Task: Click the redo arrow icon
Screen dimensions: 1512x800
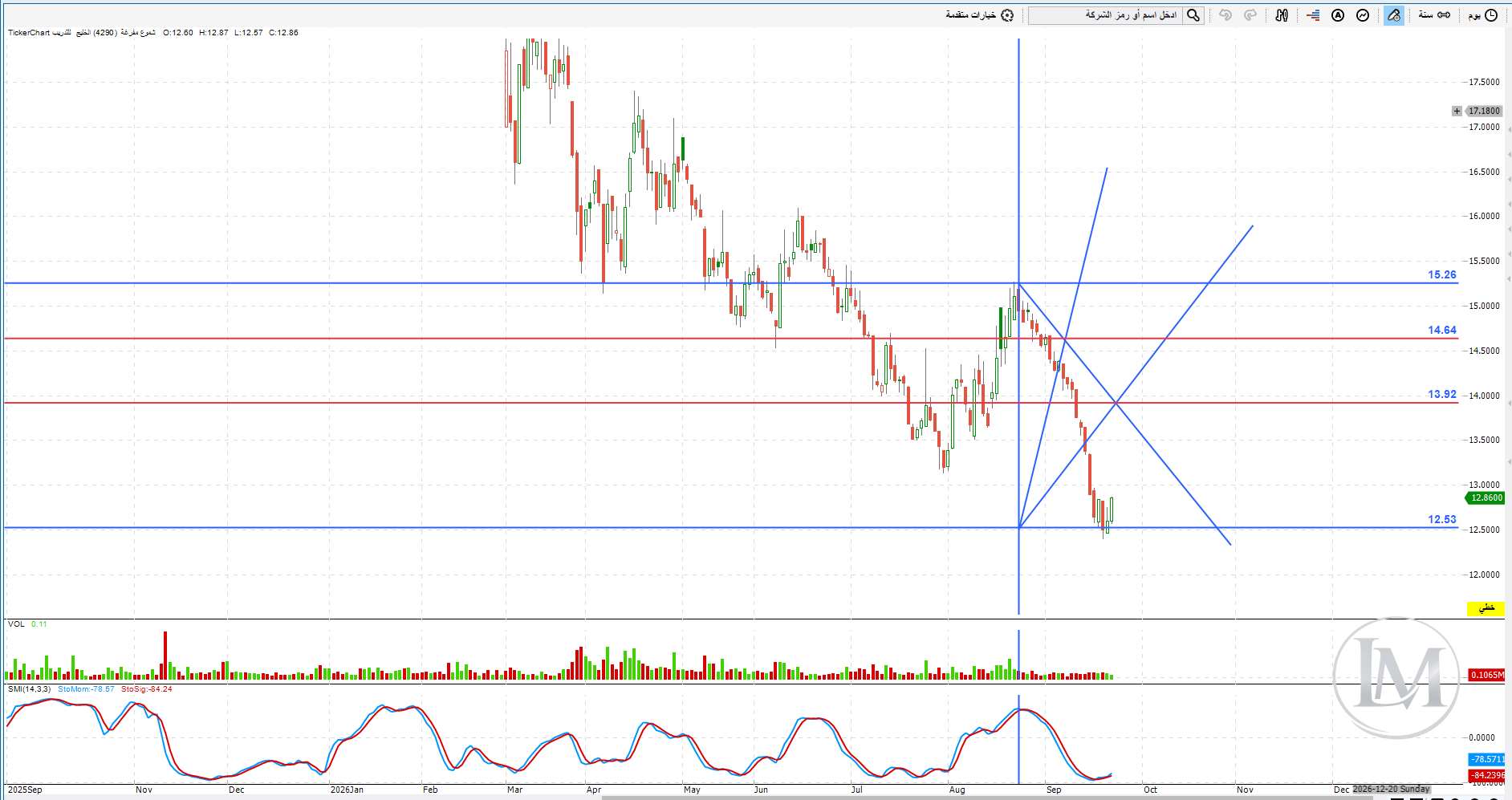Action: coord(1250,15)
